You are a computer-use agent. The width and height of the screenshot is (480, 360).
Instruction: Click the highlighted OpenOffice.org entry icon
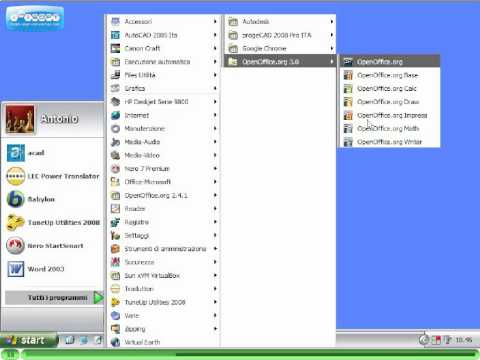coord(348,62)
